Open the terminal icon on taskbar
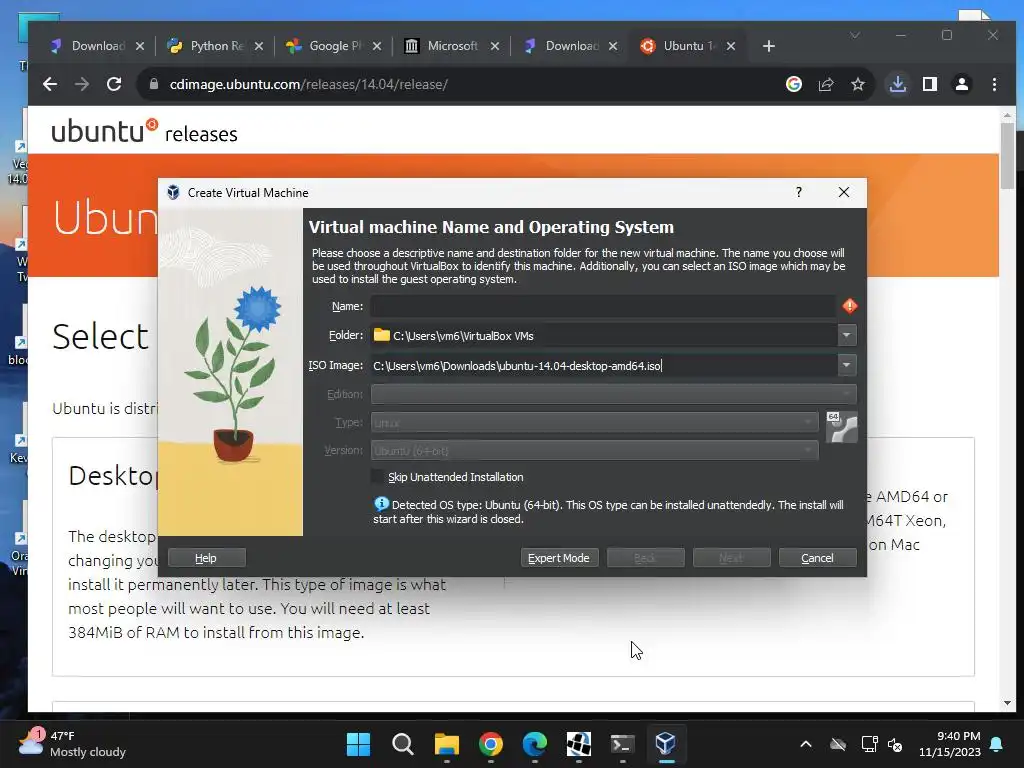Image resolution: width=1024 pixels, height=768 pixels. coord(622,744)
